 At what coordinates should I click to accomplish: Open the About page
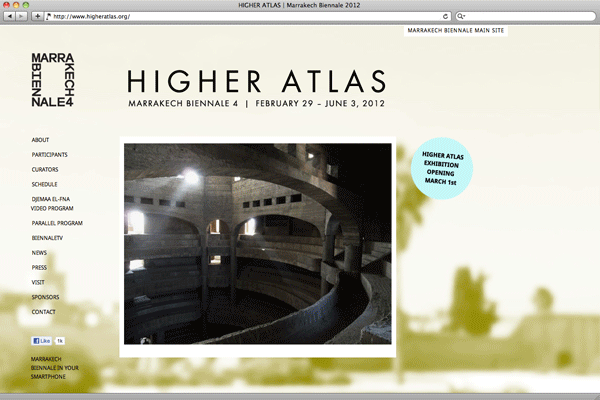[x=40, y=140]
